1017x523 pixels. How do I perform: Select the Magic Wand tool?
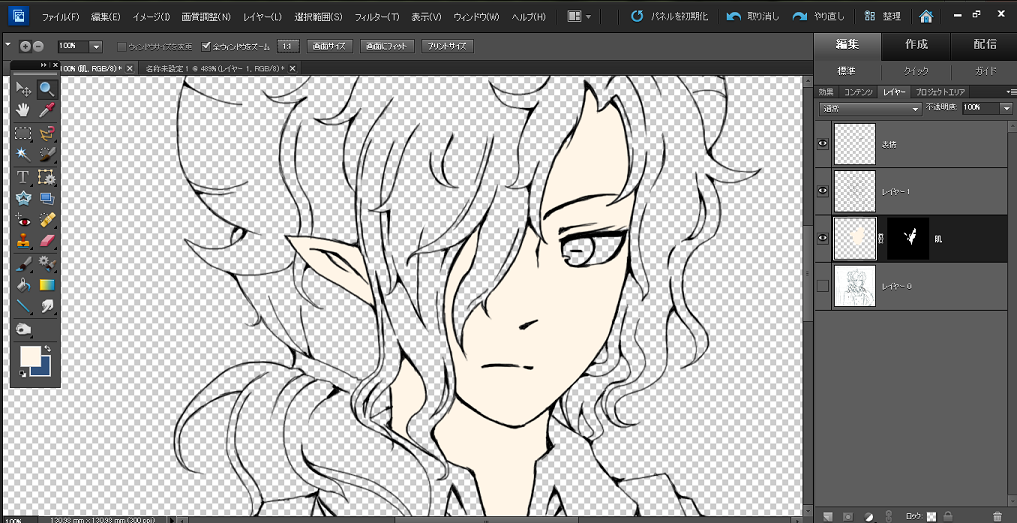[24, 154]
